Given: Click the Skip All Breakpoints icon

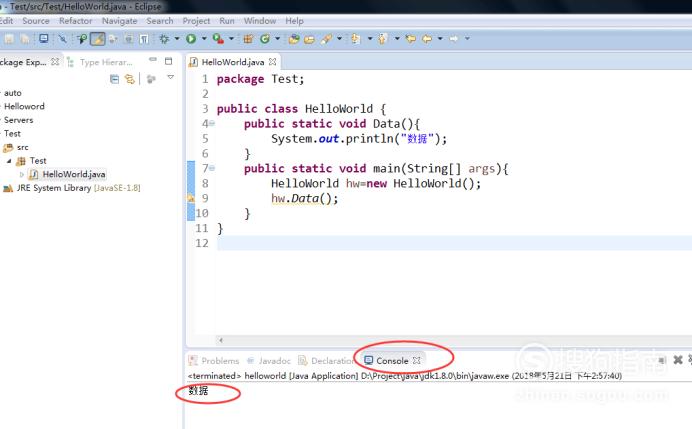Looking at the screenshot, I should tap(62, 39).
